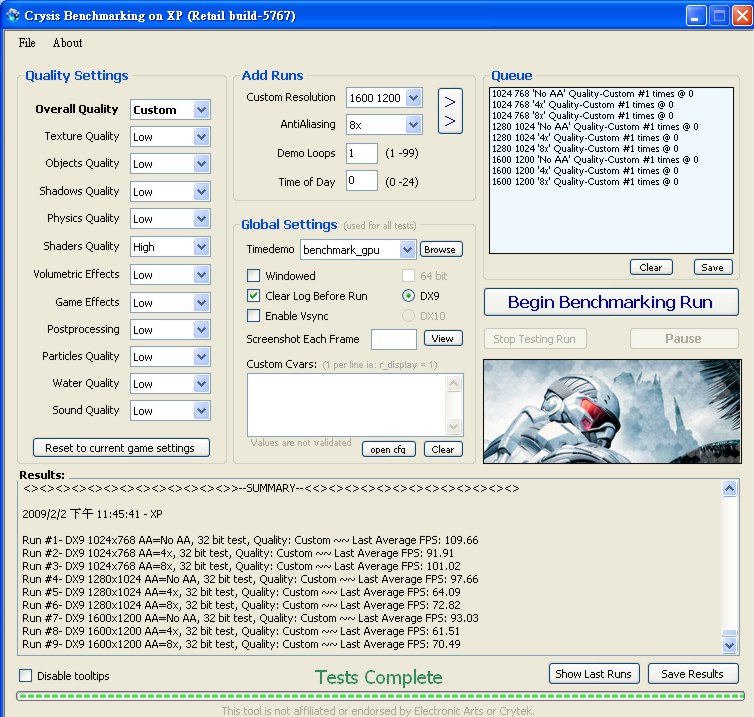Click Reset to current game settings
Screen dimensions: 754x717
(x=121, y=448)
